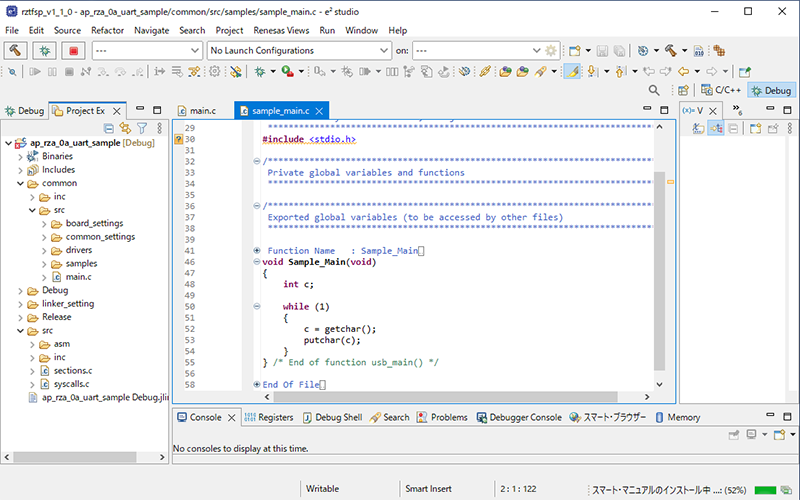This screenshot has width=800, height=500.
Task: Collapse the common folder
Action: pos(20,183)
